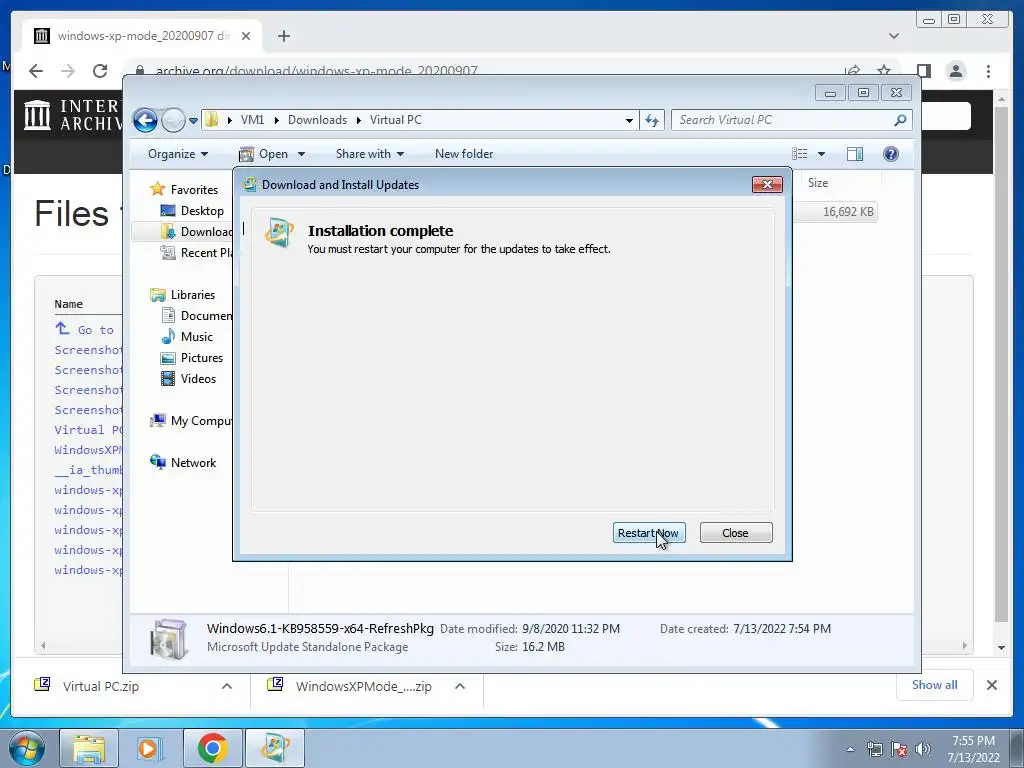Select Recent Places in Favorites
1024x768 pixels.
coord(197,253)
